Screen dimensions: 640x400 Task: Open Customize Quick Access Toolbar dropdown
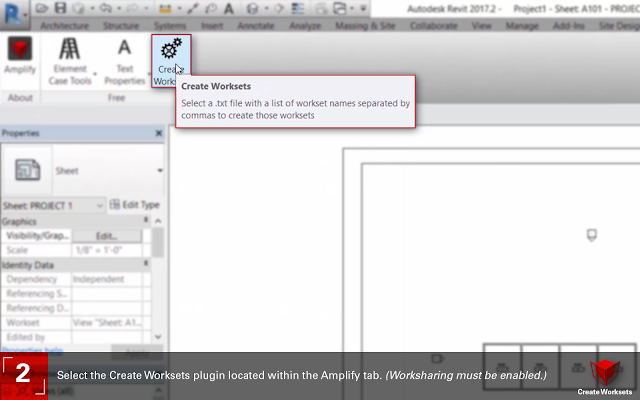pos(363,8)
